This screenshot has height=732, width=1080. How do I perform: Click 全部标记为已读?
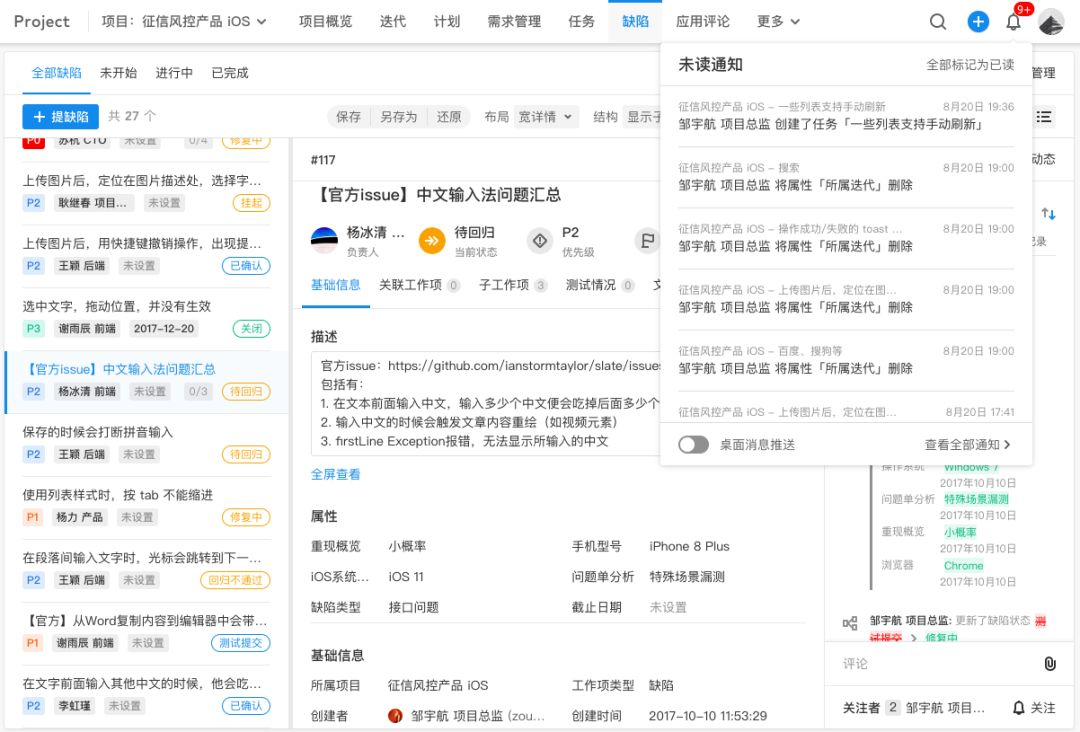click(x=970, y=65)
